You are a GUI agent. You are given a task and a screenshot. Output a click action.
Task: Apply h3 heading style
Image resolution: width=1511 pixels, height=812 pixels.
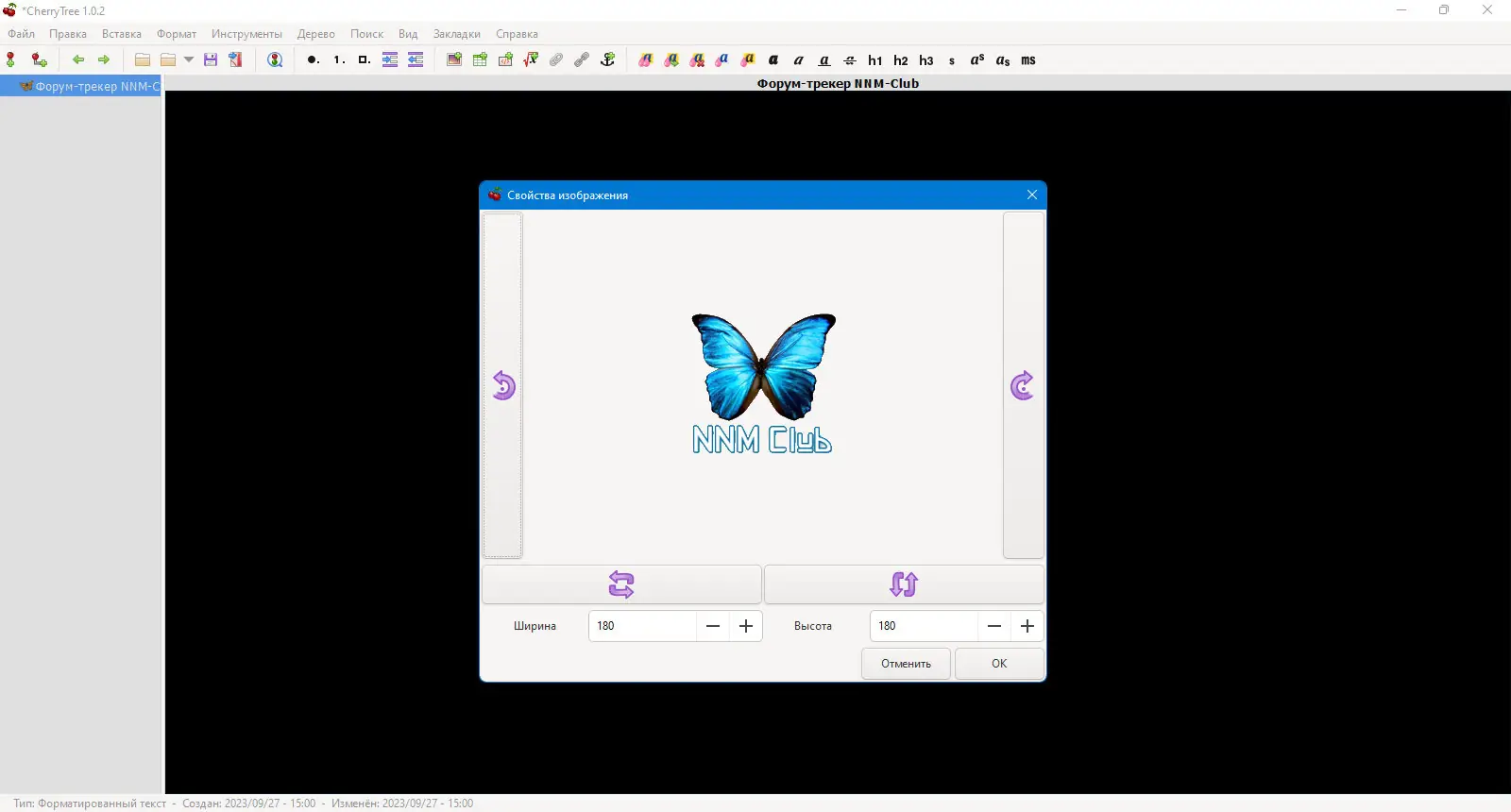[926, 59]
